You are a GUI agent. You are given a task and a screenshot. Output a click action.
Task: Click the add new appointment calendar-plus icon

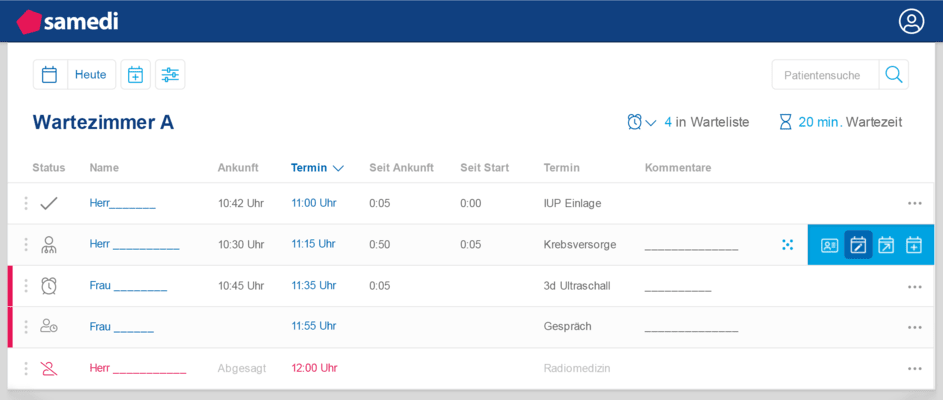(x=135, y=75)
